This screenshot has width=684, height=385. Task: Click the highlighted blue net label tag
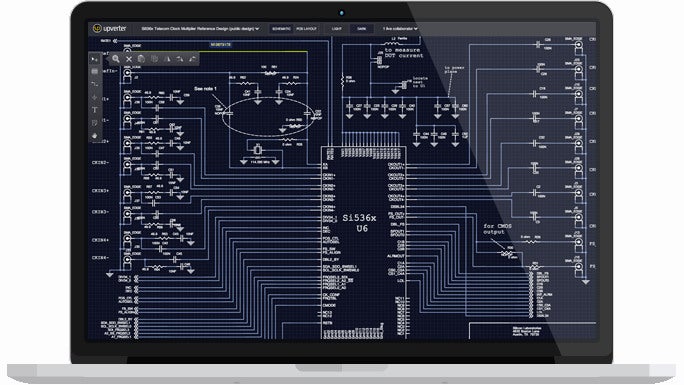[x=221, y=44]
